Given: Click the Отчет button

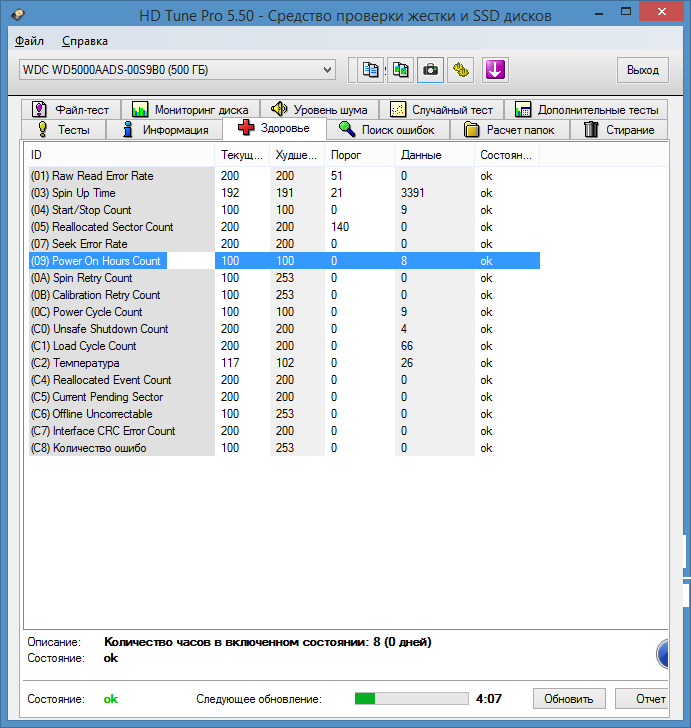Looking at the screenshot, I should (643, 699).
